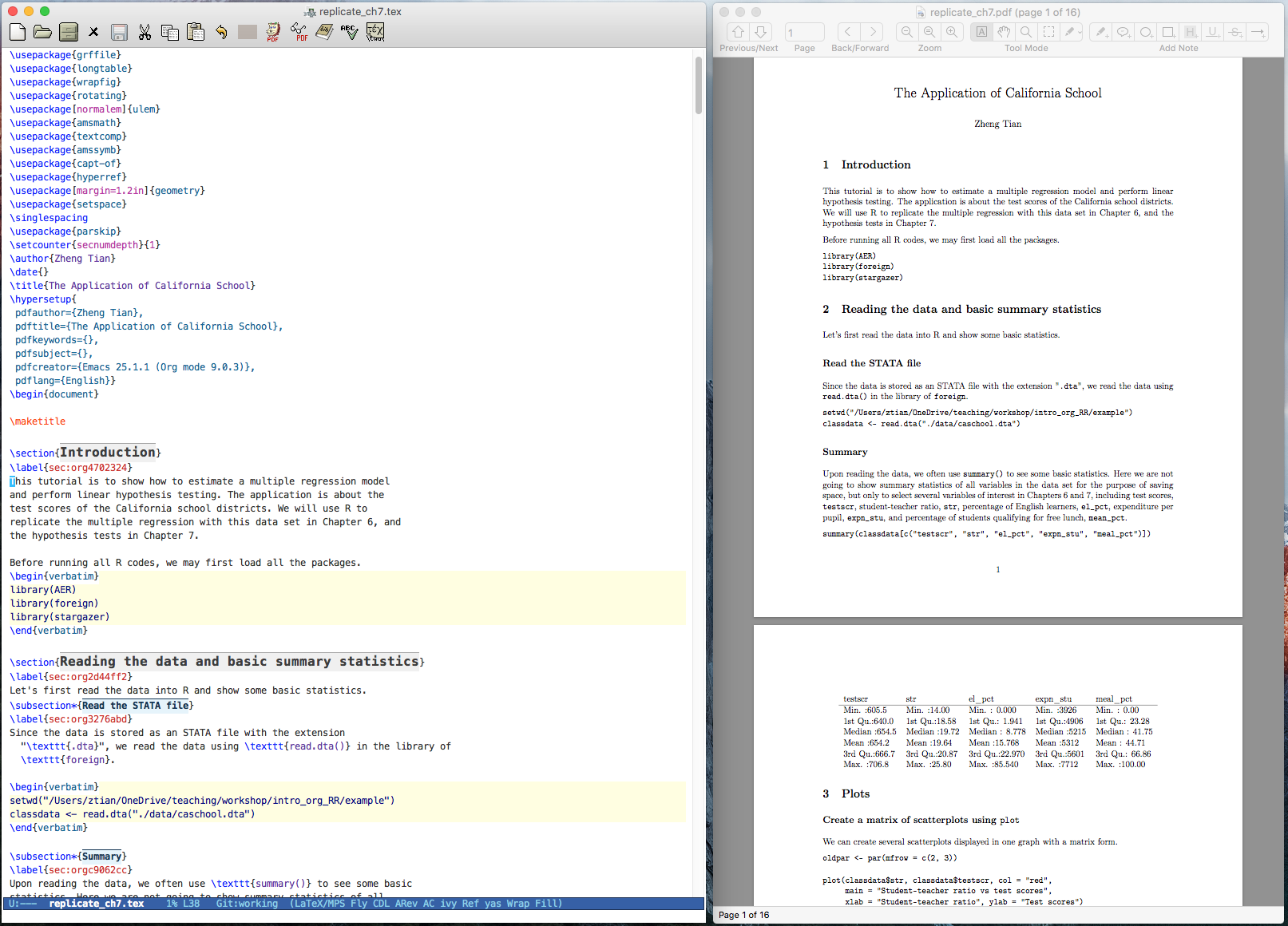Run BibTeX with the bib book icon
The height and width of the screenshot is (926, 1288).
[324, 32]
